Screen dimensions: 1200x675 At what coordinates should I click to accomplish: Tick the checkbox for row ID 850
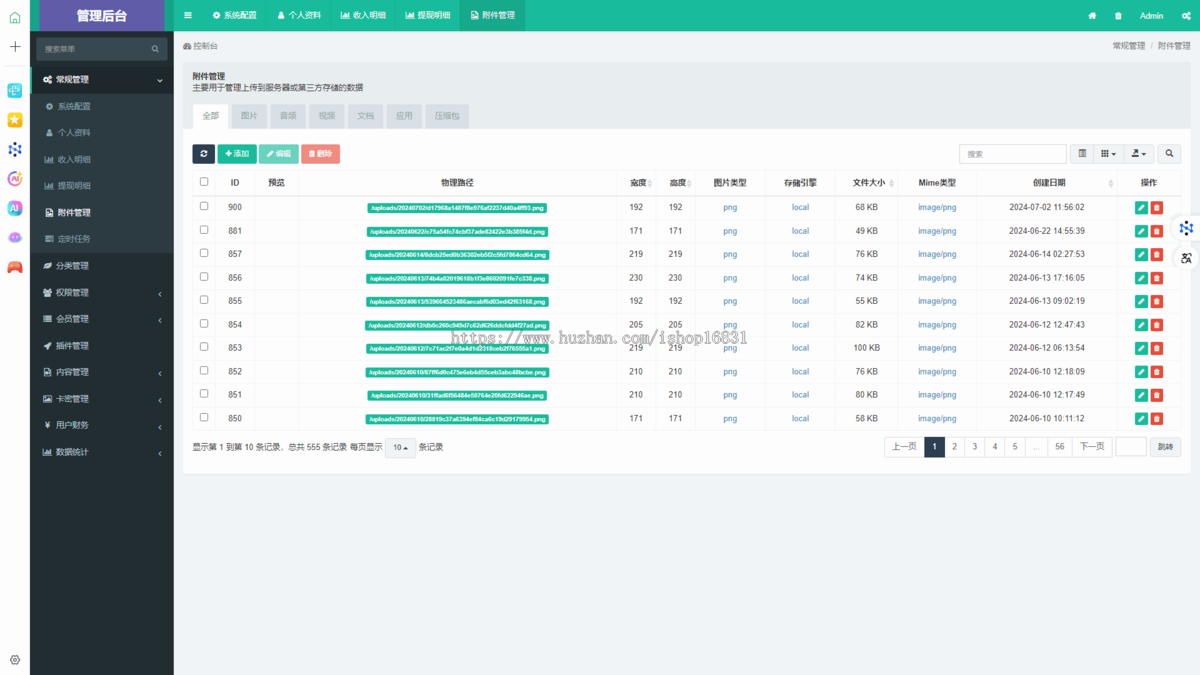tap(204, 418)
